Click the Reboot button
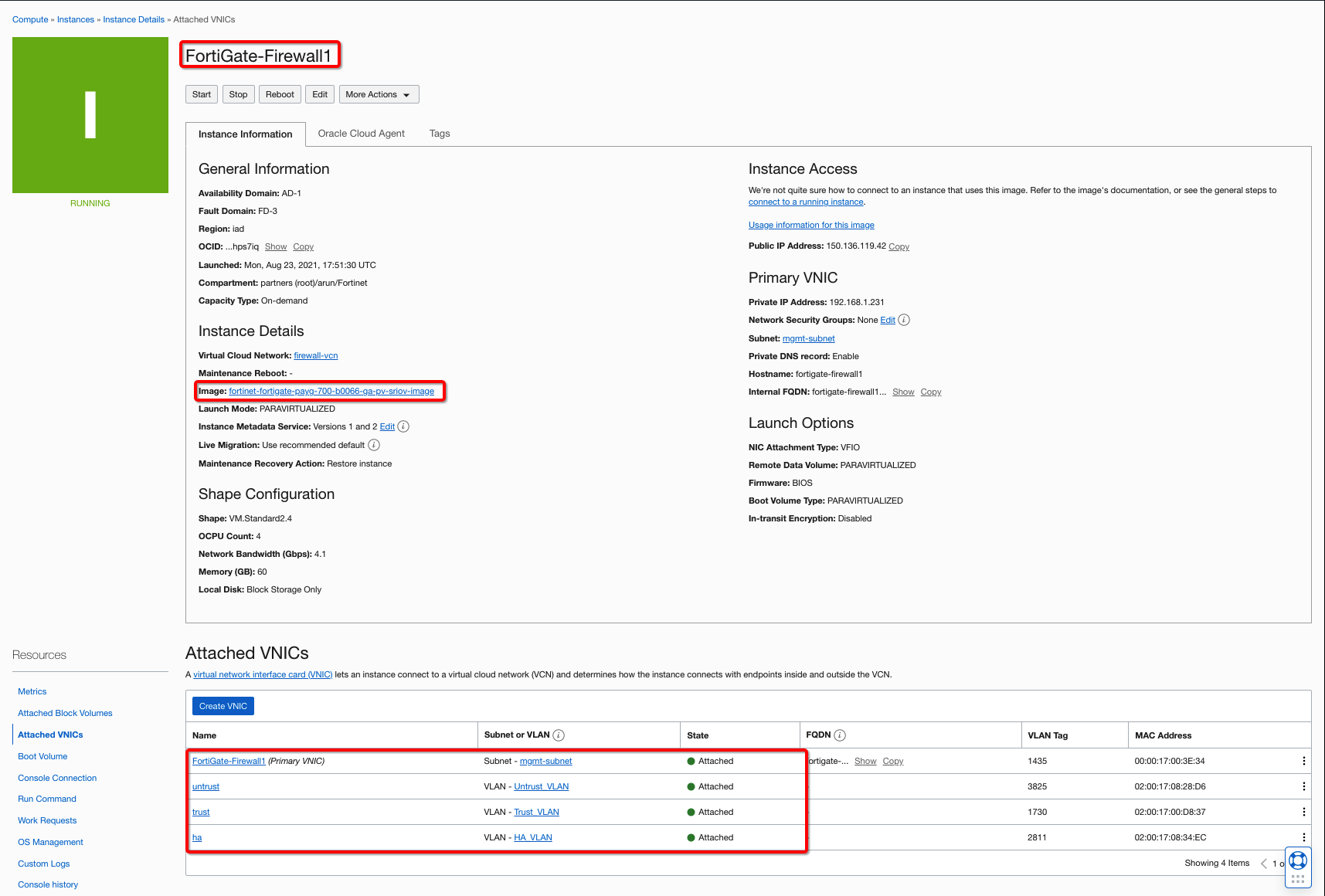Image resolution: width=1325 pixels, height=896 pixels. coord(280,94)
